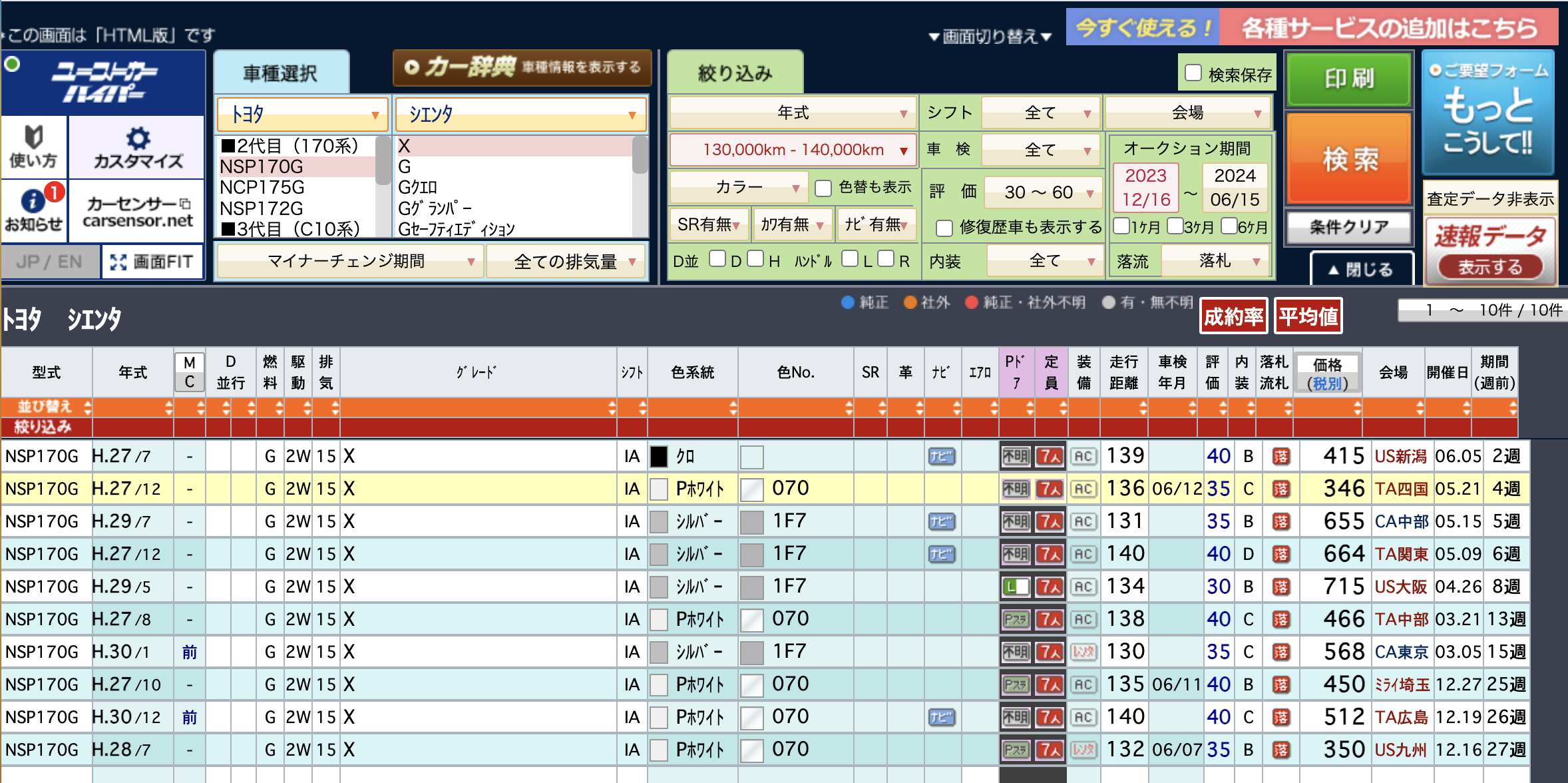Enable 修復歴車も表示する checkbox
Image resolution: width=1568 pixels, height=783 pixels.
[x=944, y=228]
